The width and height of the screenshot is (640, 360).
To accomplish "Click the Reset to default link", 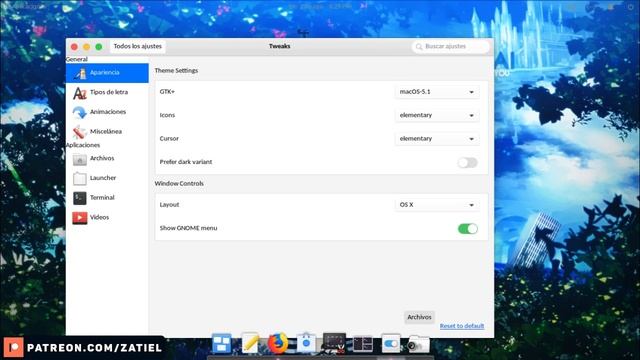I will [x=462, y=326].
